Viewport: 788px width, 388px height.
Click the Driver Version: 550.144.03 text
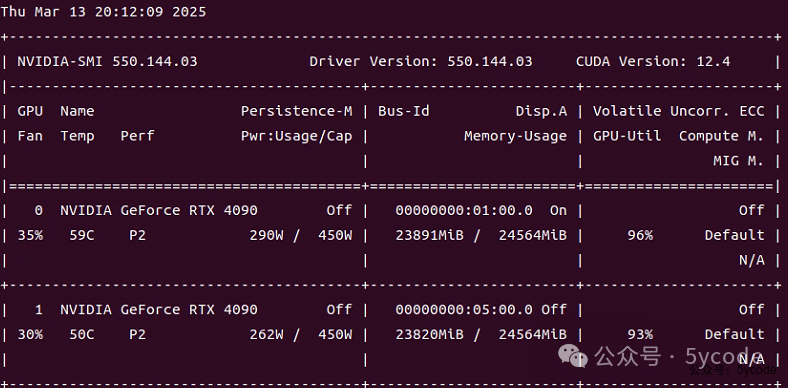tap(421, 62)
